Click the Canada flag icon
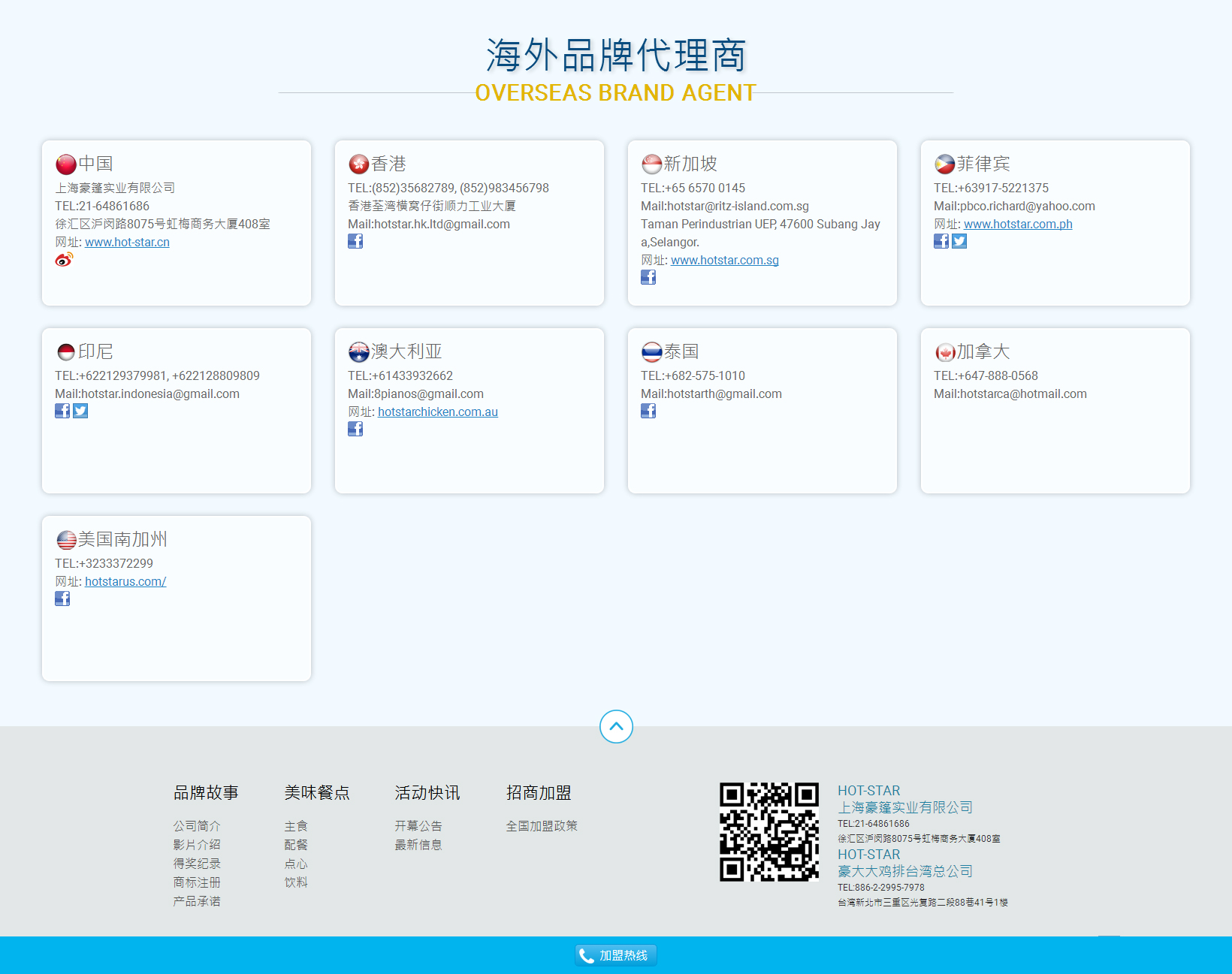Screen dimensions: 1232x974 [x=945, y=351]
